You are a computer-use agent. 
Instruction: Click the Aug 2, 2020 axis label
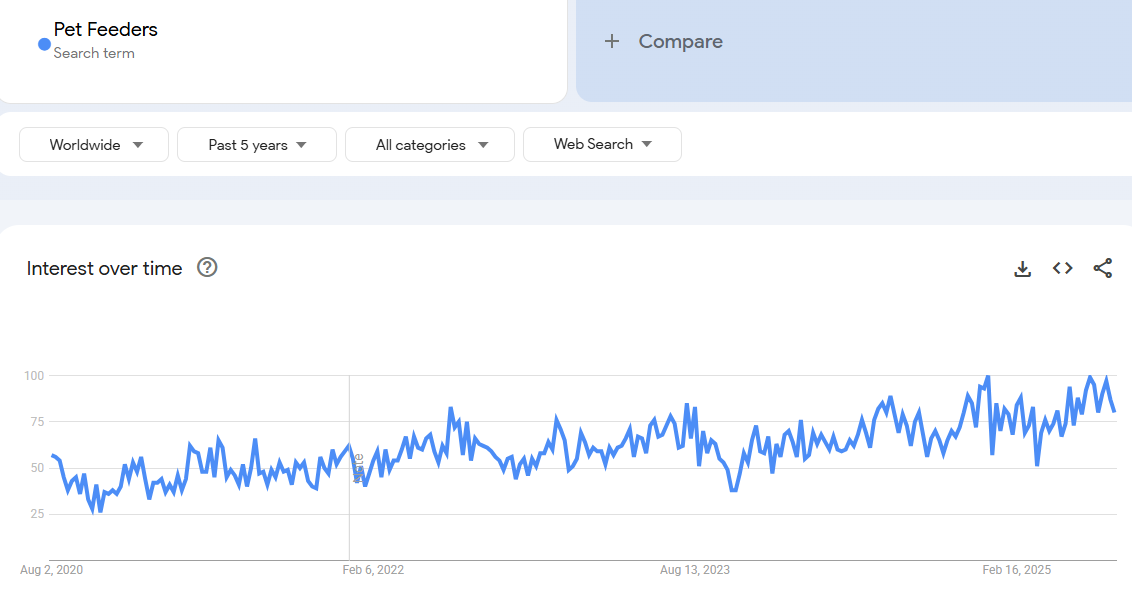(x=52, y=570)
